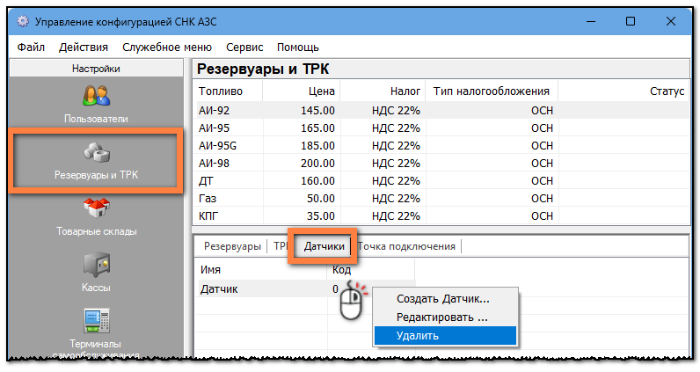Click the НДС 22% cell in АИ-92 row

click(x=396, y=110)
